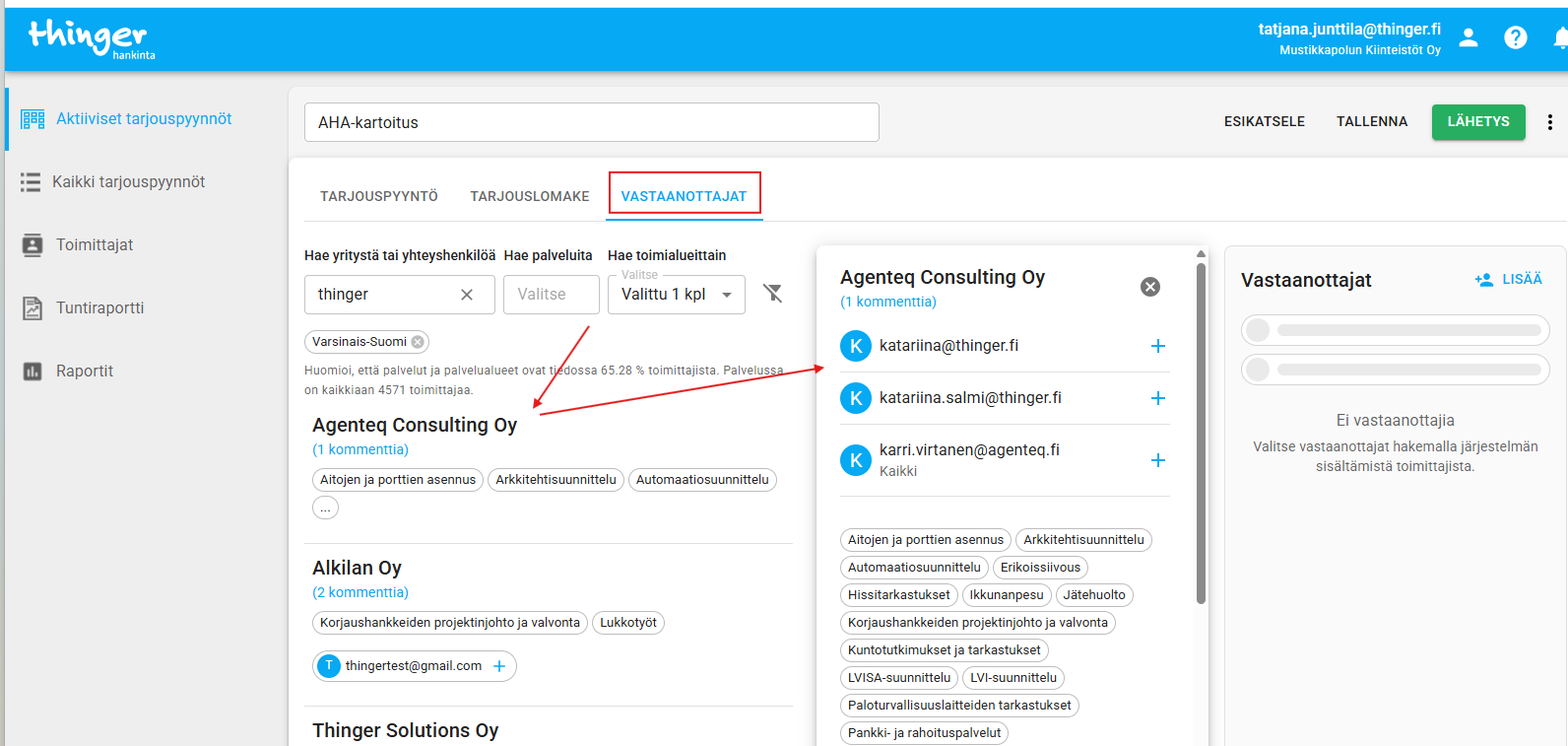Switch to the TARJOUSPYYNTÖ tab
Image resolution: width=1568 pixels, height=746 pixels.
click(379, 196)
